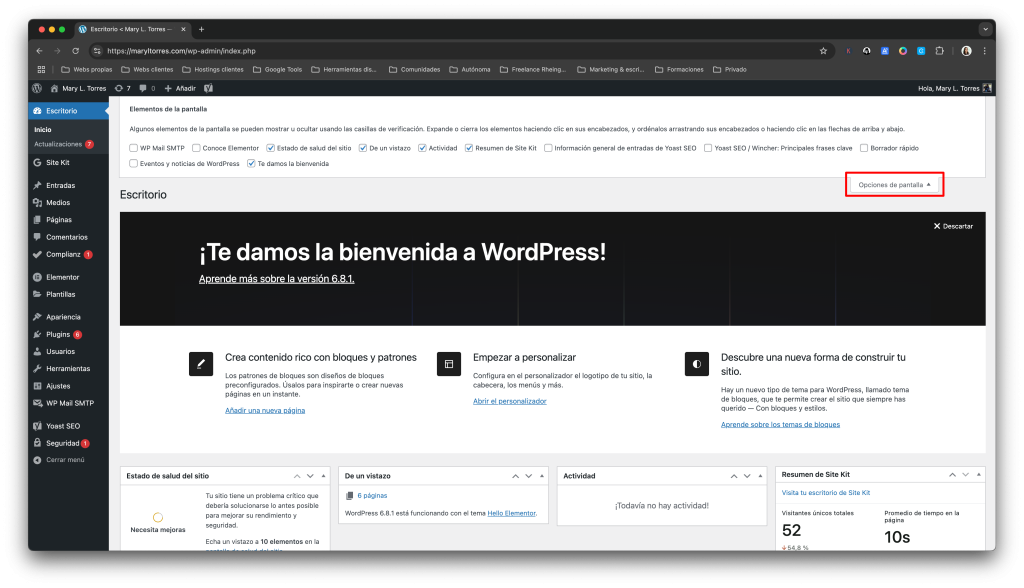Enable the WP Mail SMTP screen element checkbox
The width and height of the screenshot is (1024, 588).
click(132, 148)
